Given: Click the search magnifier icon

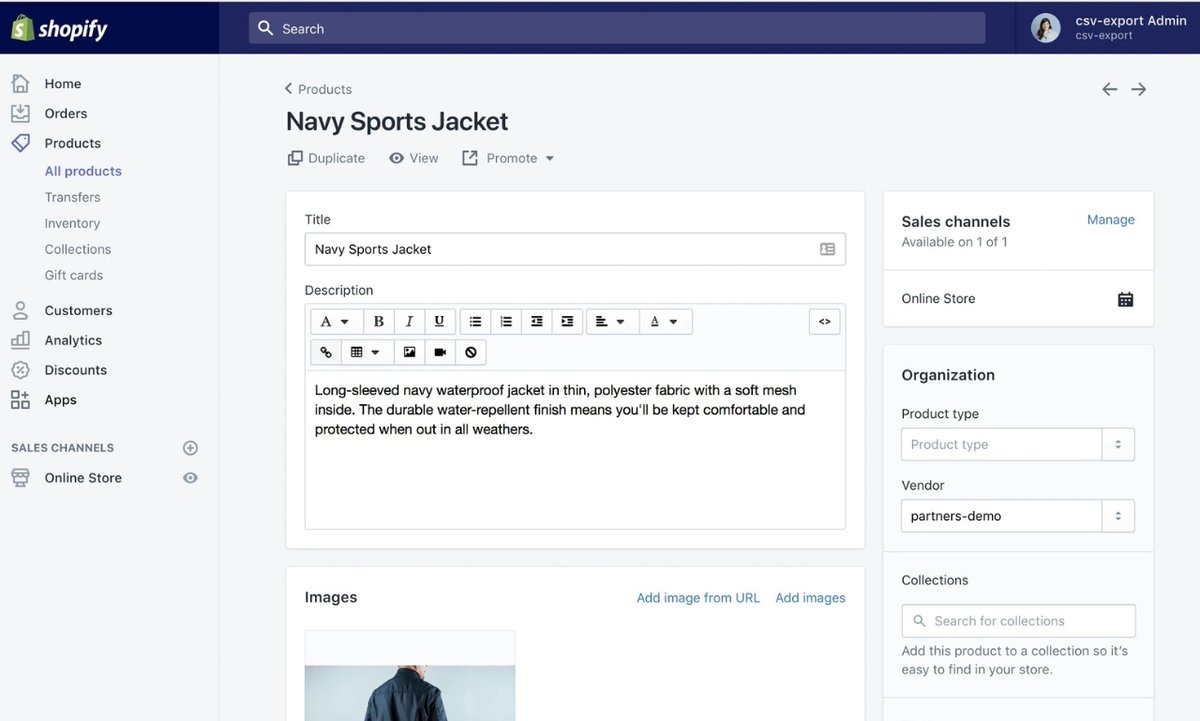Looking at the screenshot, I should 265,28.
